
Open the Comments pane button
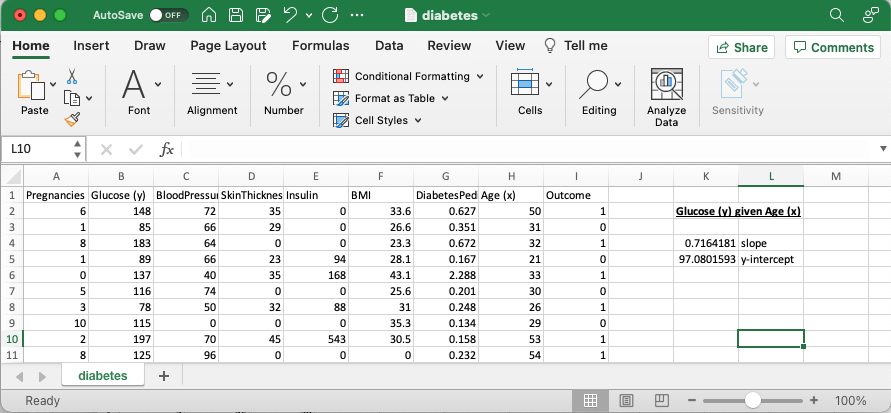(831, 47)
